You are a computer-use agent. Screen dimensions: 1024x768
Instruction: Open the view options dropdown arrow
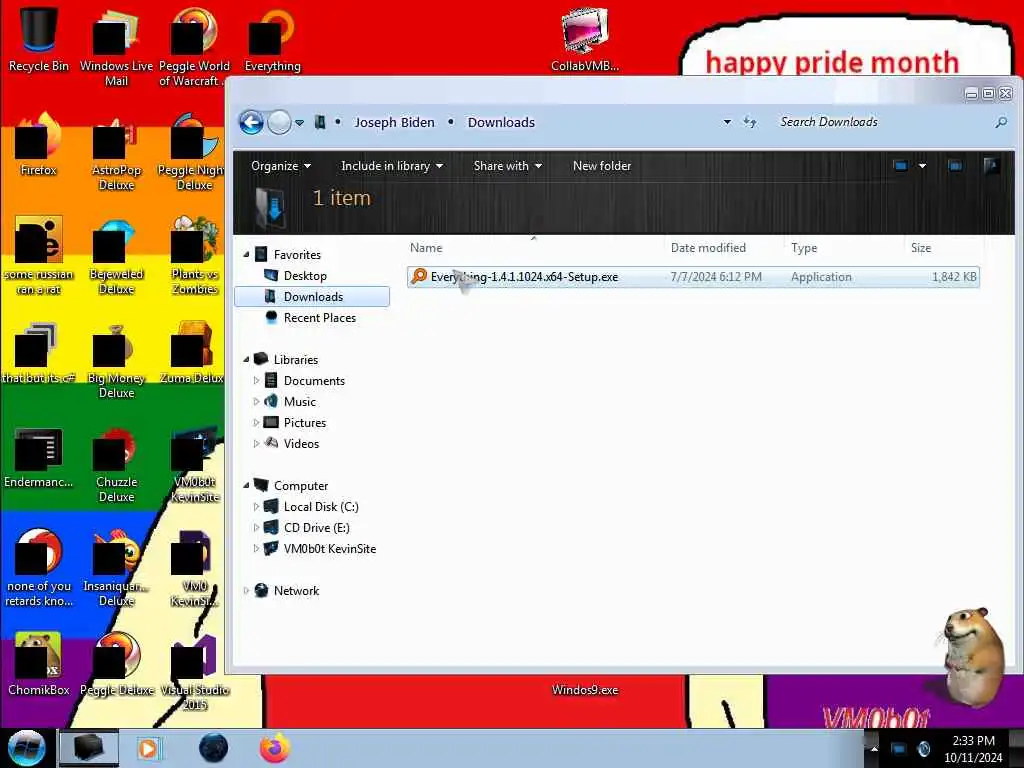[x=922, y=166]
